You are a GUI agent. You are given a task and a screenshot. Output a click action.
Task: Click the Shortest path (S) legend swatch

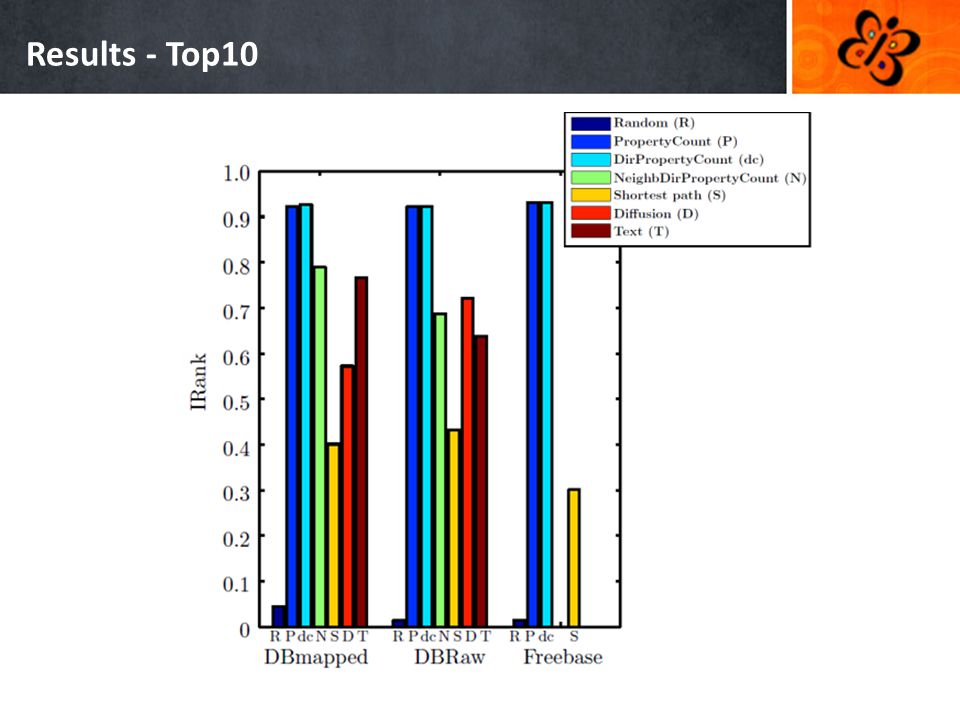click(x=591, y=195)
